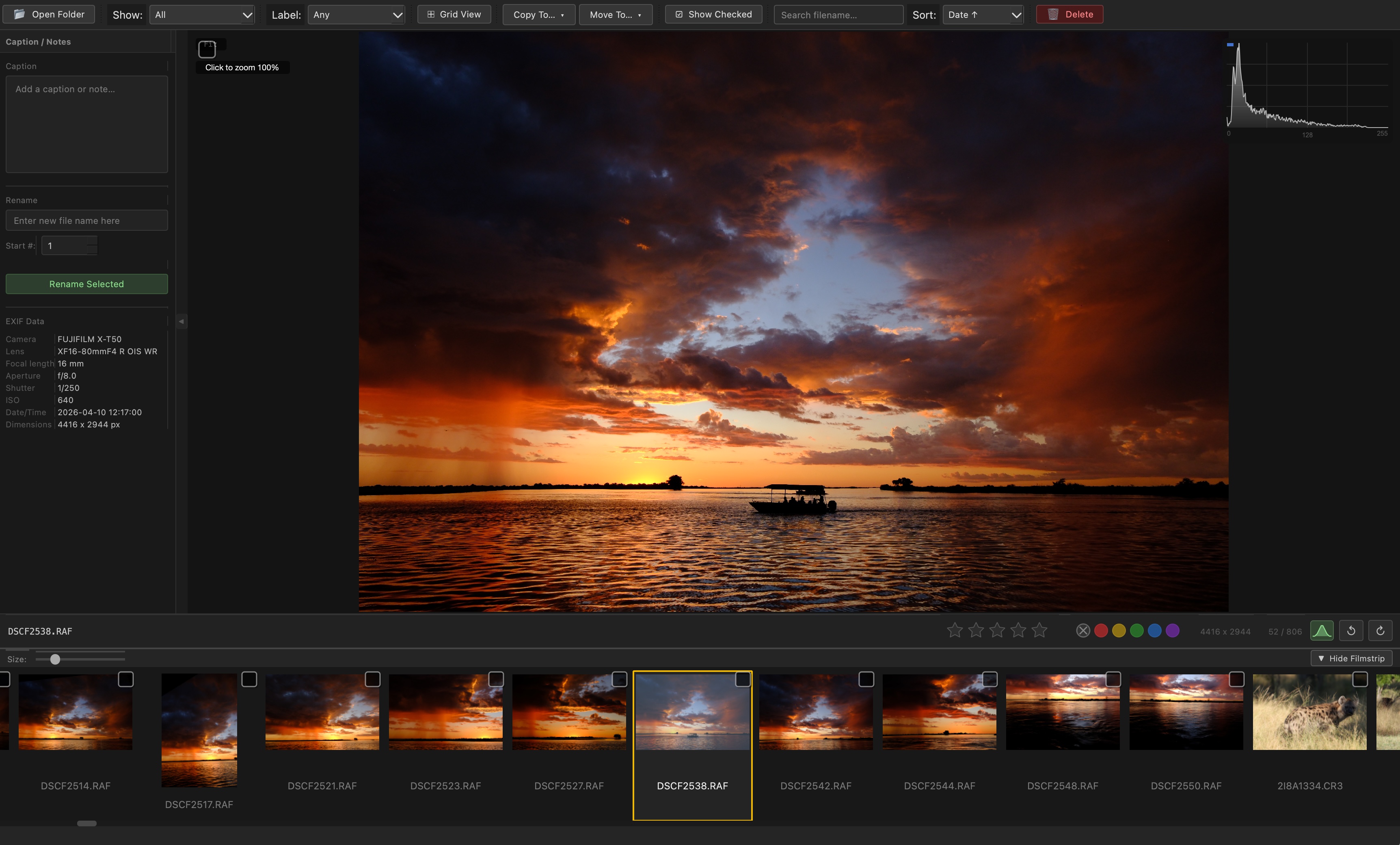Screen dimensions: 1400x845
Task: Rotate image counter-clockwise
Action: (1351, 630)
